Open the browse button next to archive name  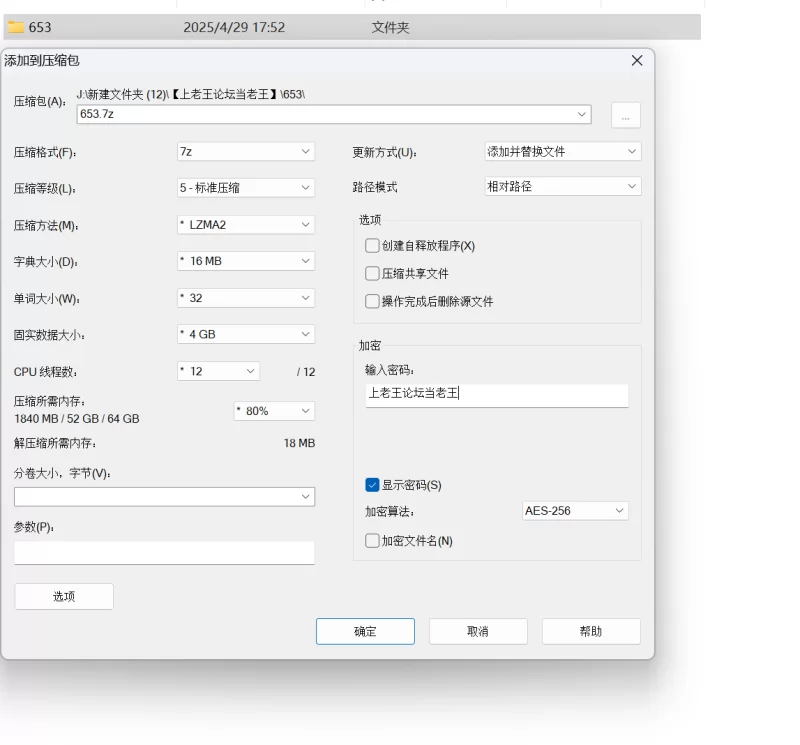(626, 115)
